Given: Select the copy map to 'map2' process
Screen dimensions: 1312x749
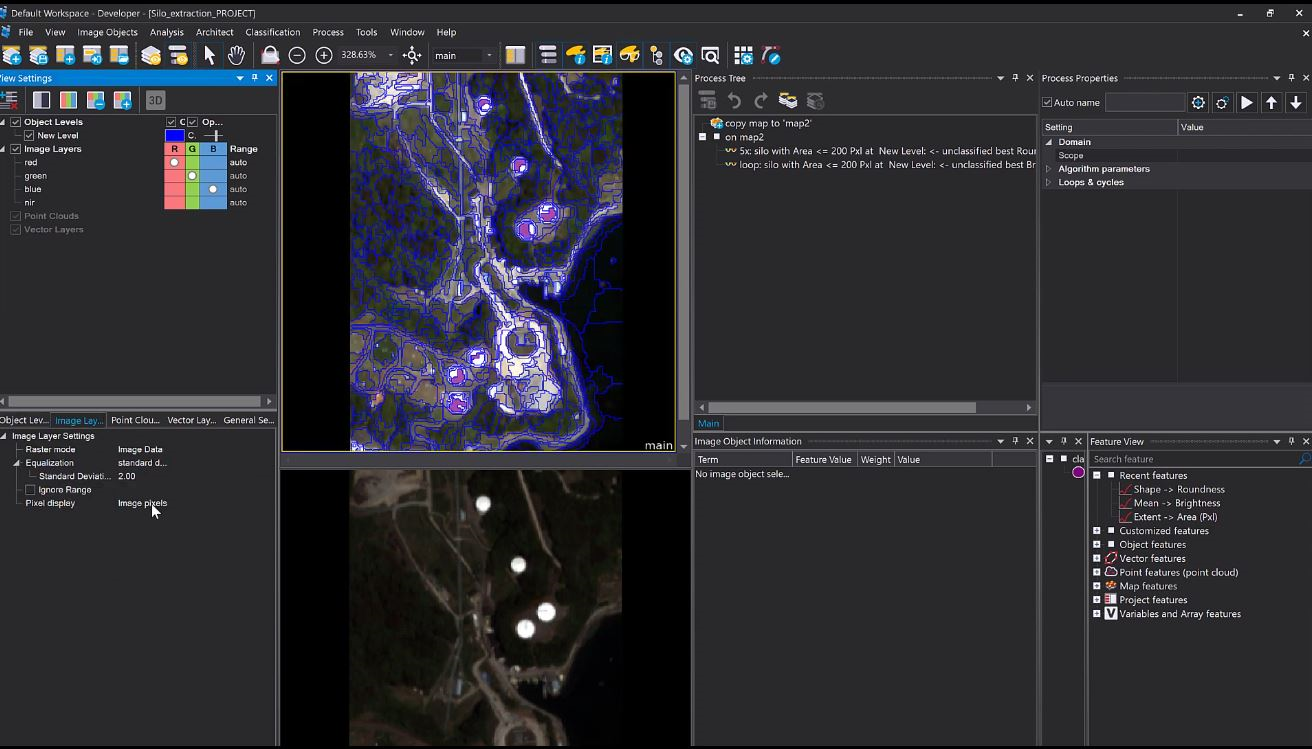Looking at the screenshot, I should coord(767,123).
